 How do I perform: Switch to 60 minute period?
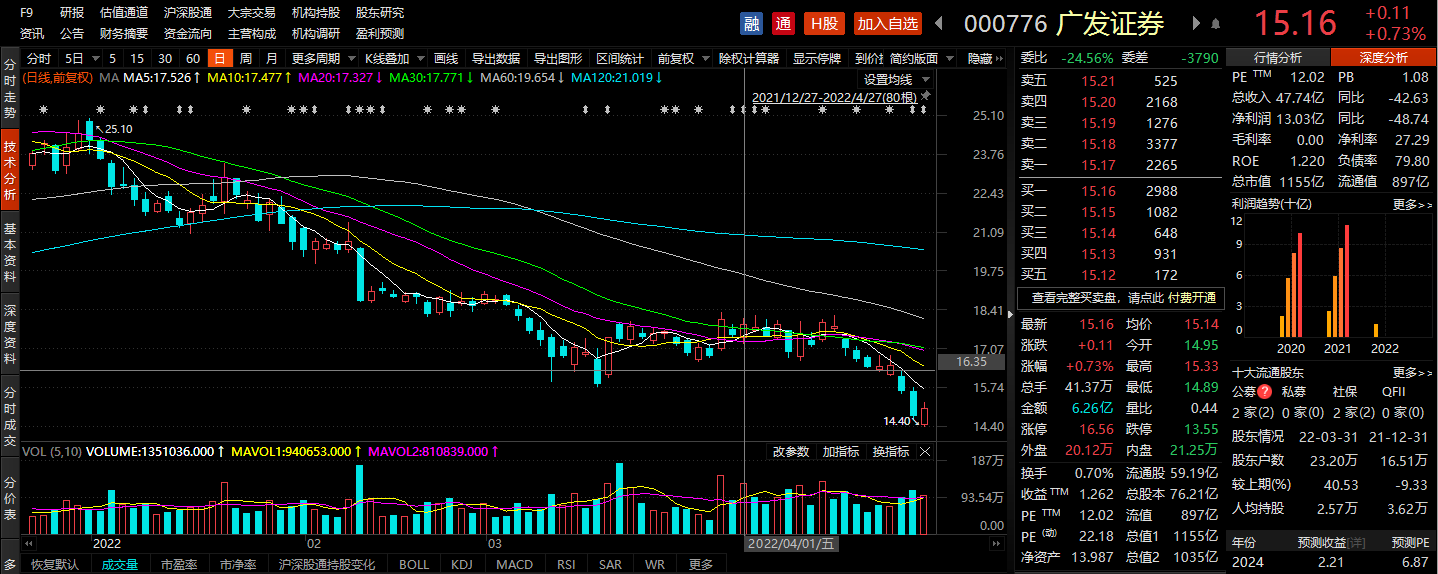pos(193,58)
